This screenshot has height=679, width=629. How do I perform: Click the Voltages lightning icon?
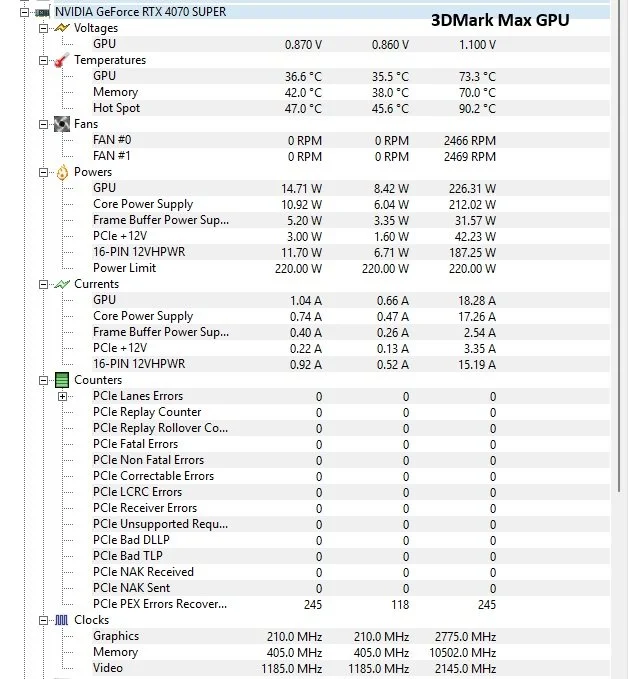click(62, 28)
